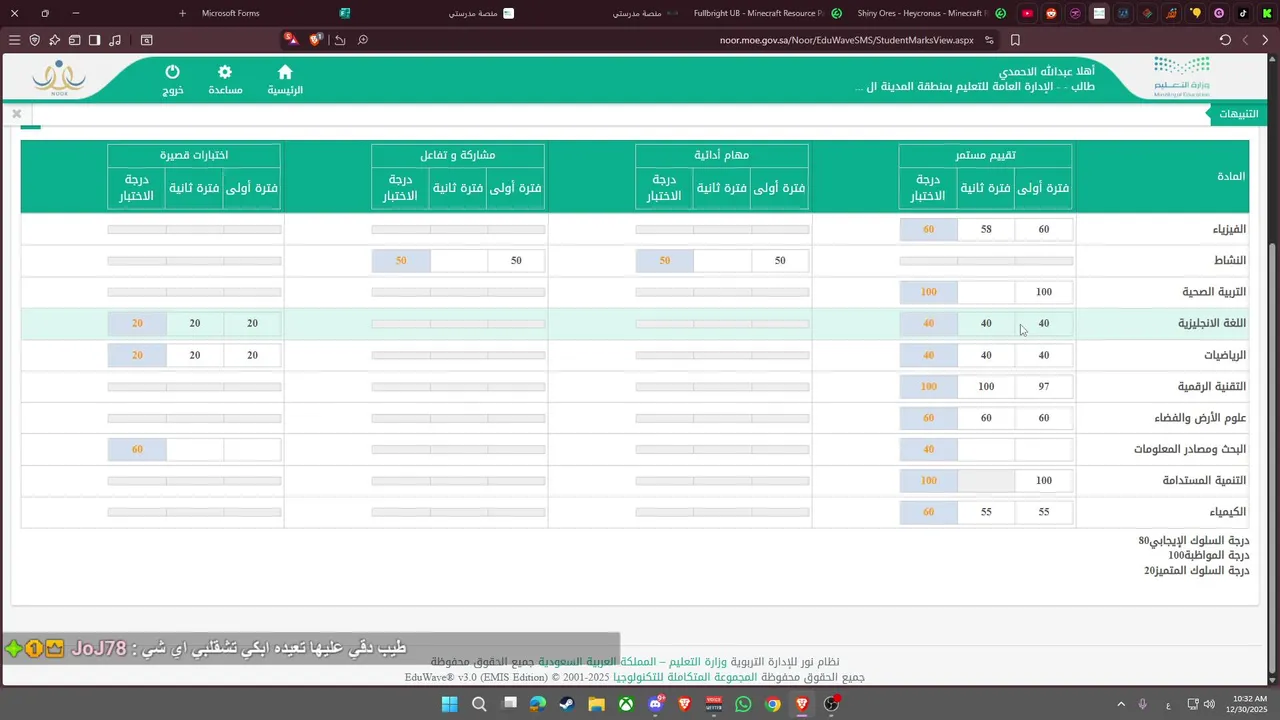Toggle the sidebar panel icon
Image resolution: width=1280 pixels, height=720 pixels.
click(94, 40)
